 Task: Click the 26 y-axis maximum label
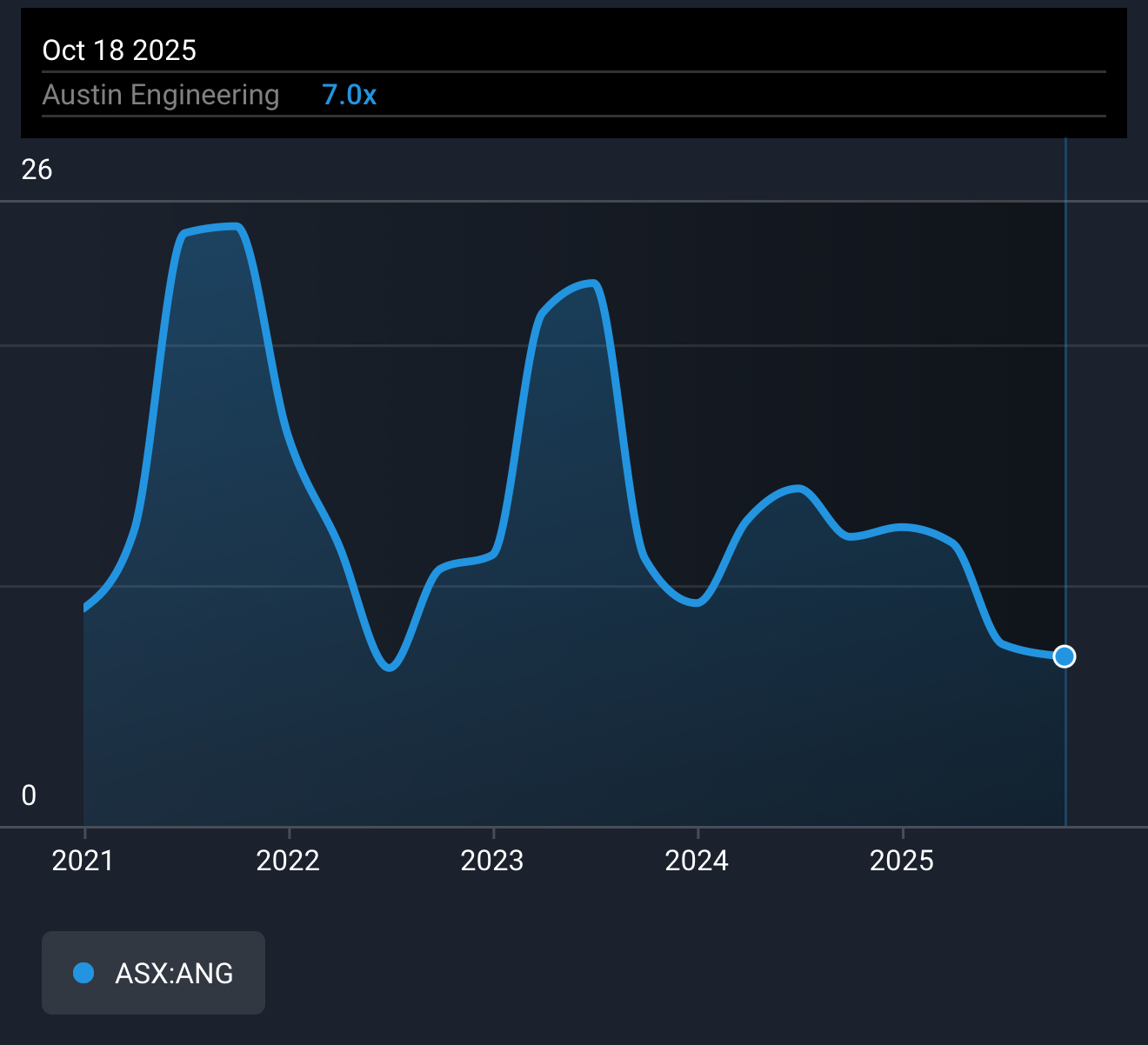click(37, 170)
